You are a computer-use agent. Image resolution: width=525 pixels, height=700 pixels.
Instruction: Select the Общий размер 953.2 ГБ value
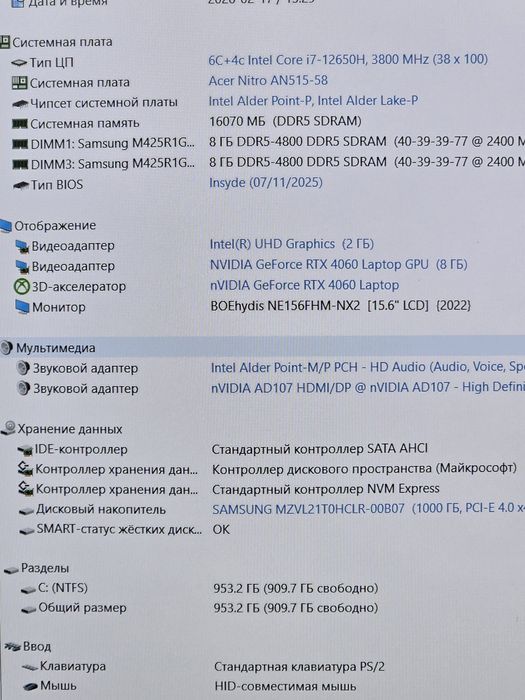[x=296, y=608]
